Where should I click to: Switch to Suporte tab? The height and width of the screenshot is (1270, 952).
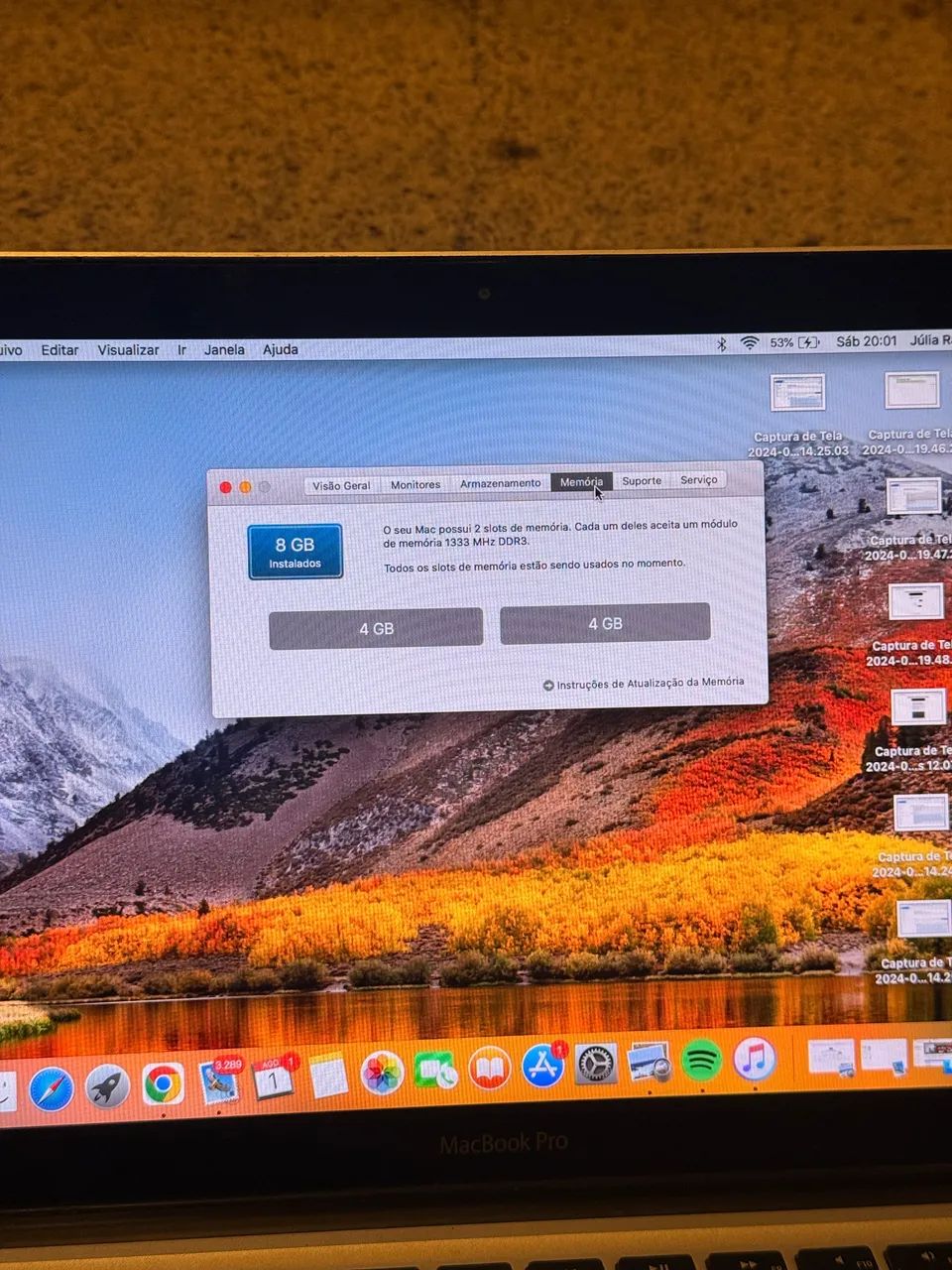pyautogui.click(x=642, y=481)
